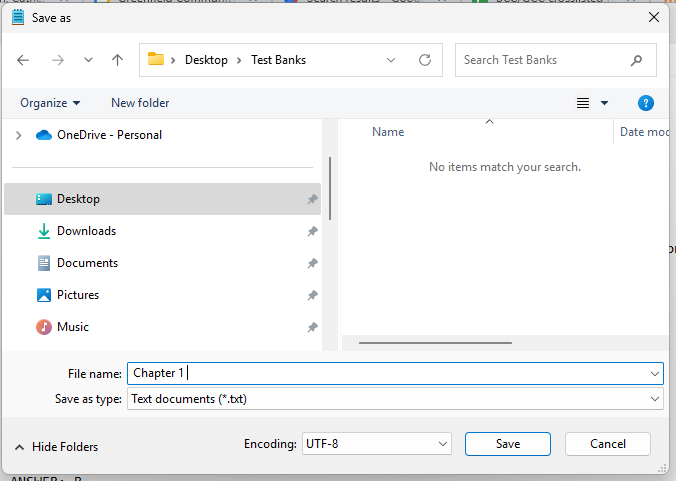
Task: Open the Organize menu
Action: pos(50,103)
